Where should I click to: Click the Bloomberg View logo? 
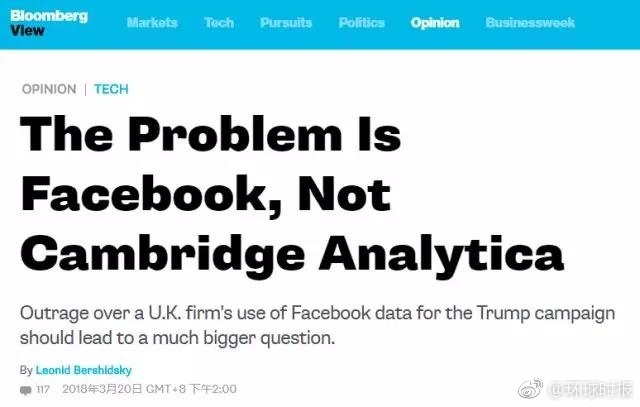[x=50, y=22]
